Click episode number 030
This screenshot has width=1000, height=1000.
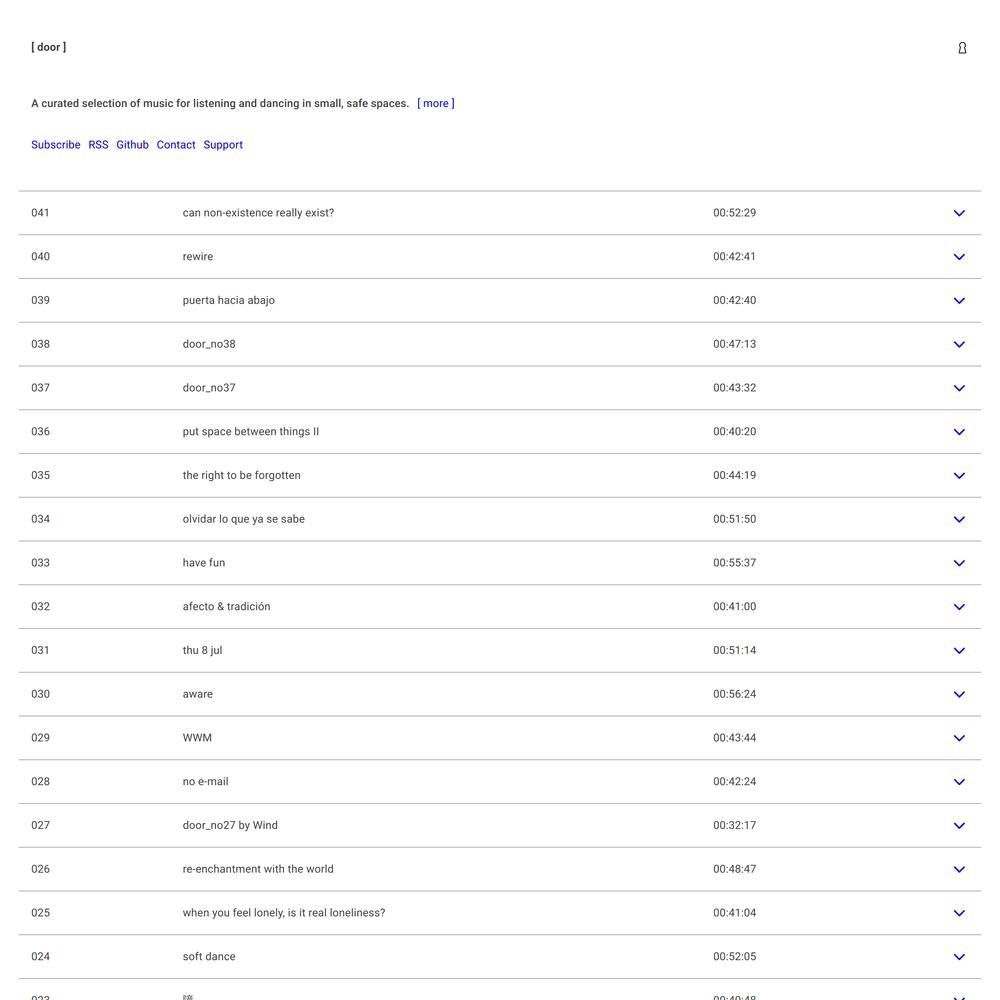tap(40, 695)
